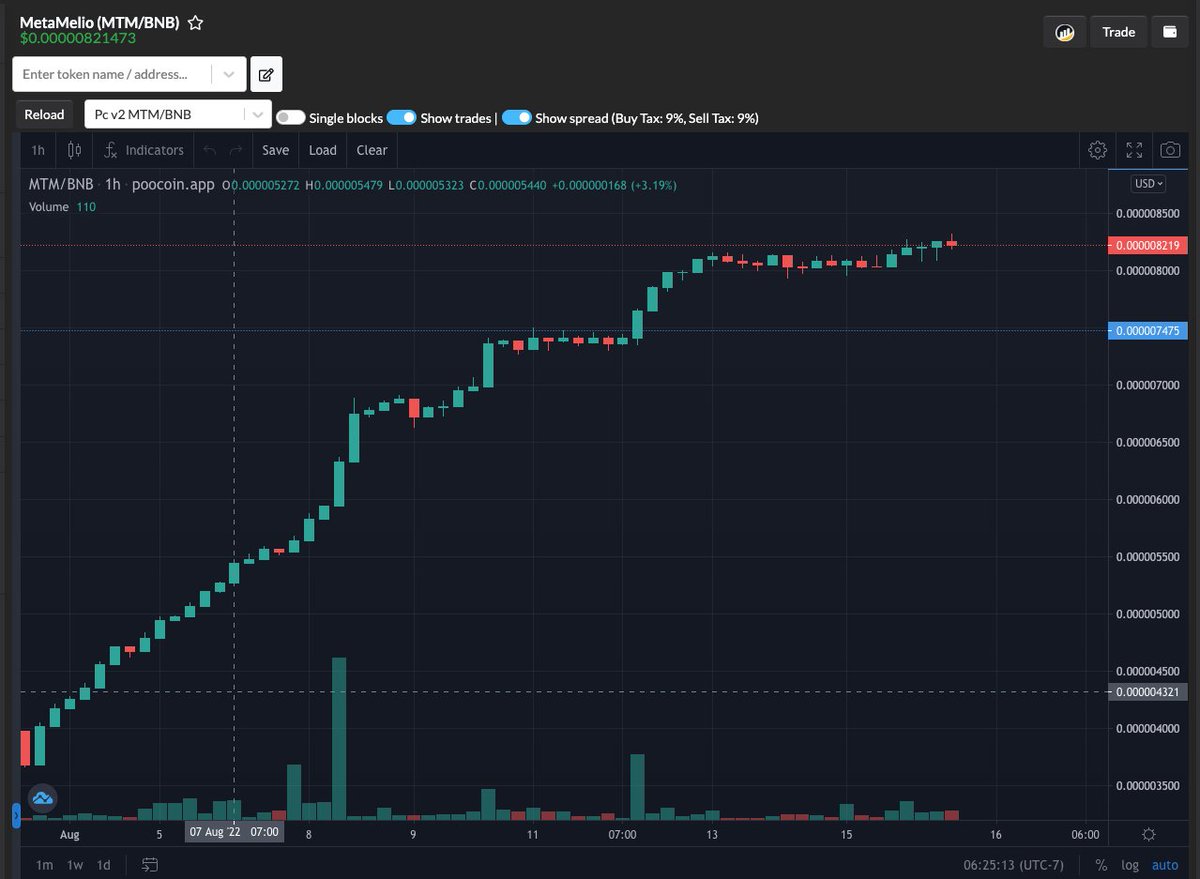The image size is (1200, 879).
Task: Click Save in the chart toolbar
Action: [x=275, y=150]
